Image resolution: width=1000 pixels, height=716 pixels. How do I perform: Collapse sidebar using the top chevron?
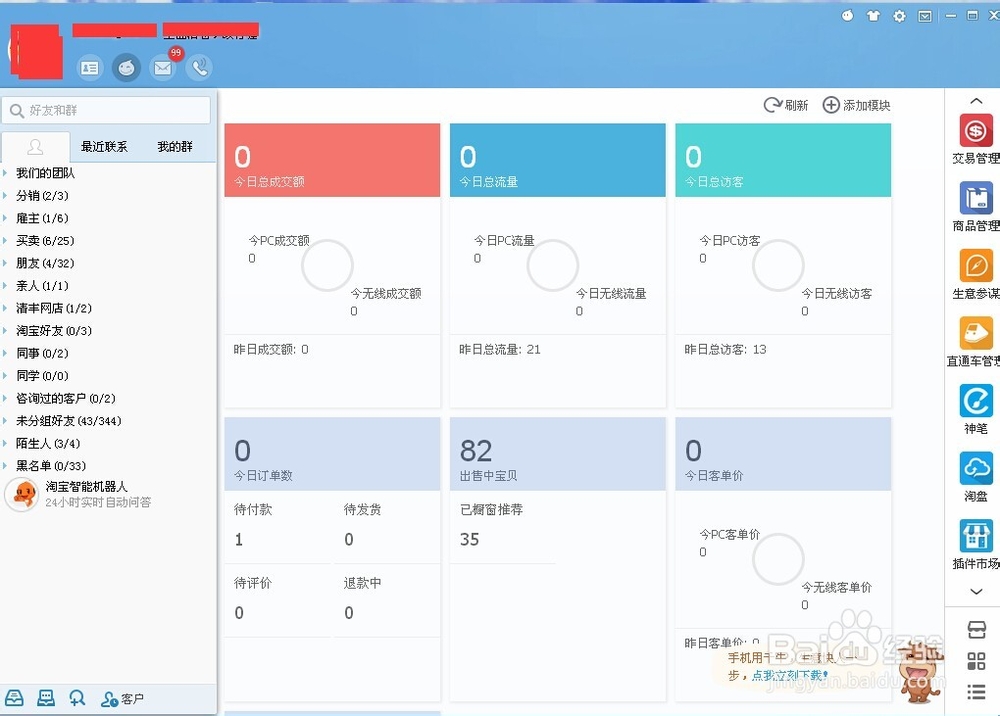point(975,100)
